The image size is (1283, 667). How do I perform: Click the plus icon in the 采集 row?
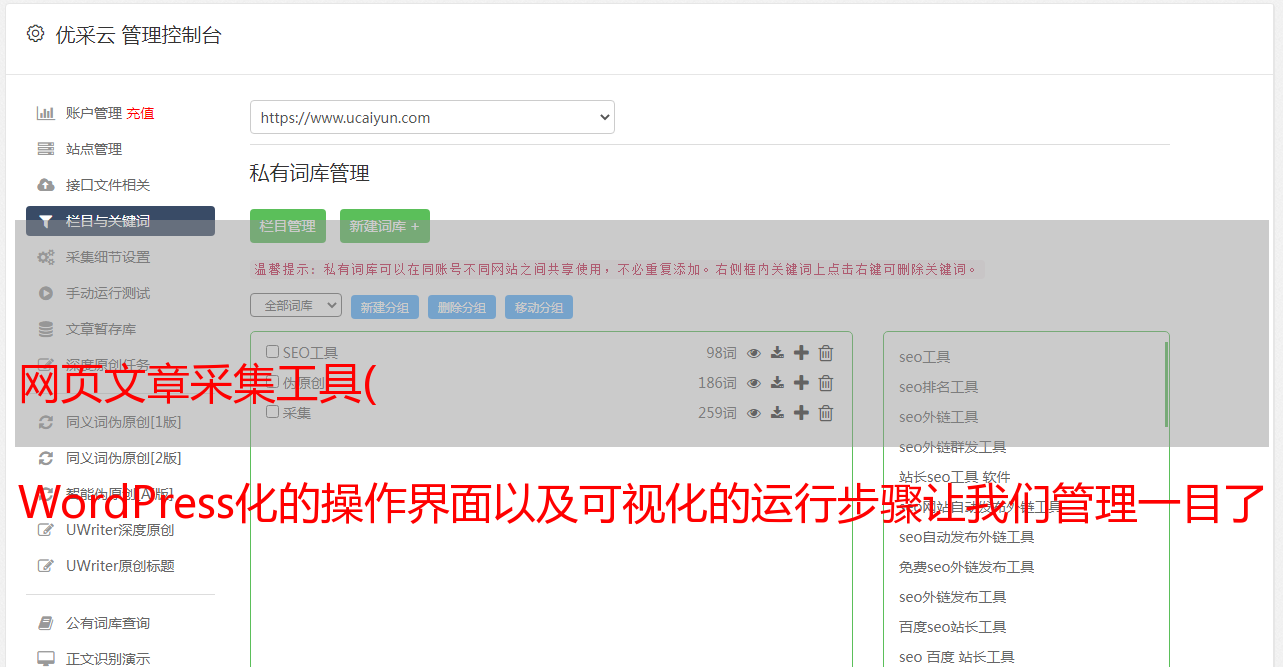pos(801,413)
